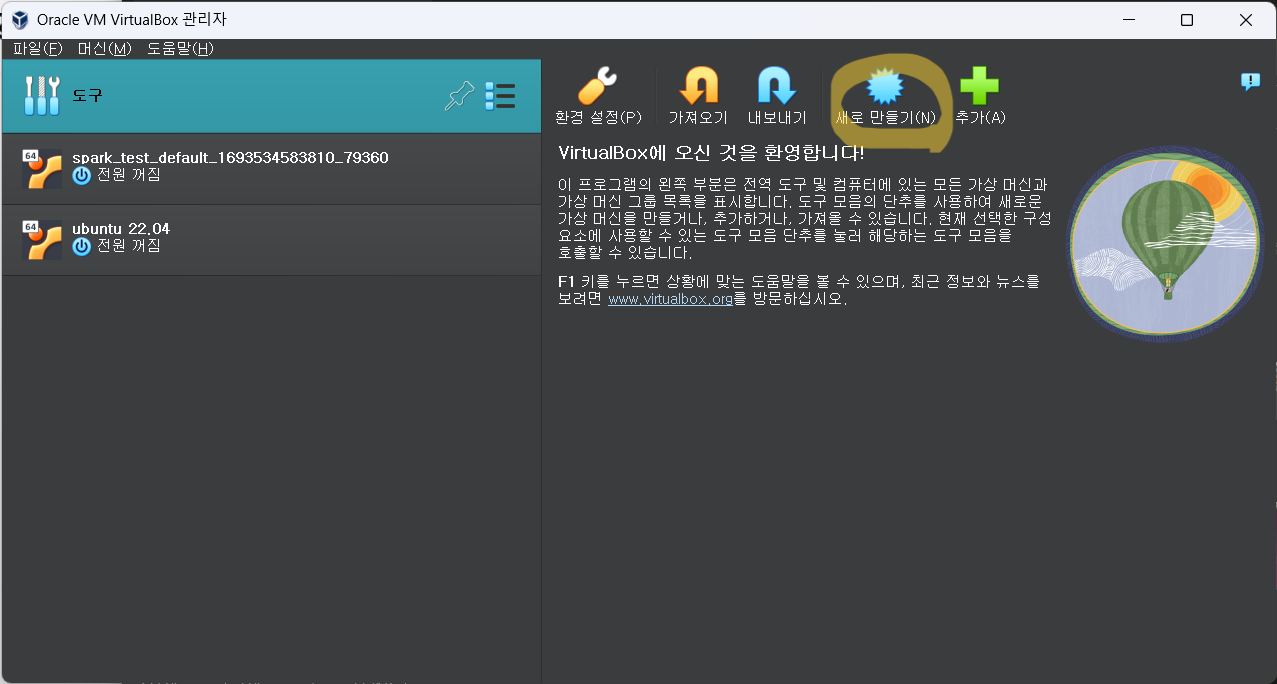
Task: Open the notification center icon at top right
Action: click(x=1250, y=82)
